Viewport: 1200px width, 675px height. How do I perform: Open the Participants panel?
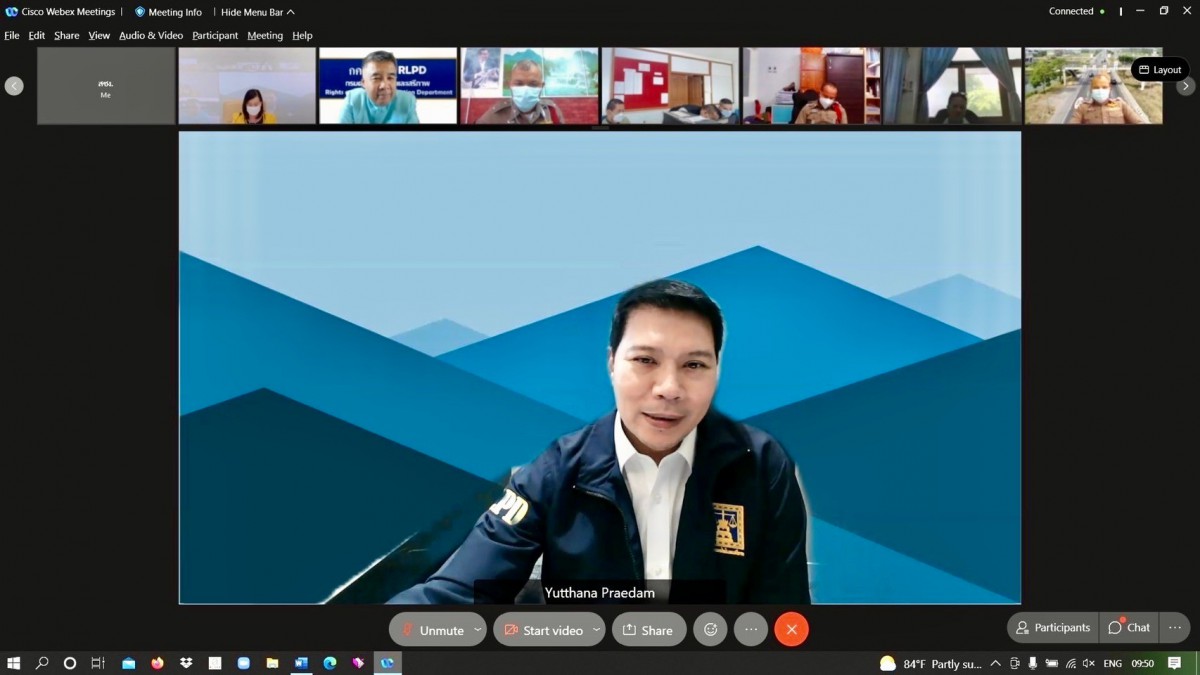1053,628
